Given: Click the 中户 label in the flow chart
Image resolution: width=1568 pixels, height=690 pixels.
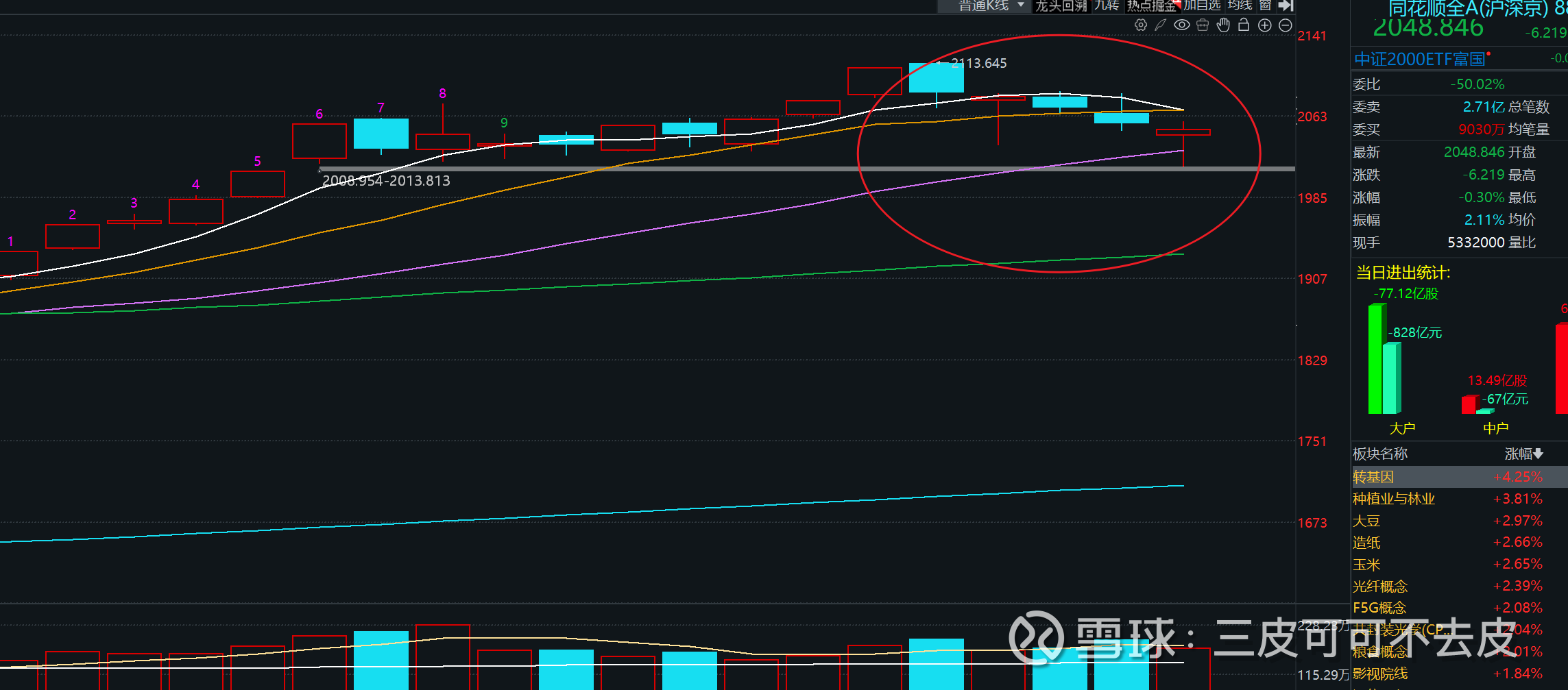Looking at the screenshot, I should [x=1495, y=428].
